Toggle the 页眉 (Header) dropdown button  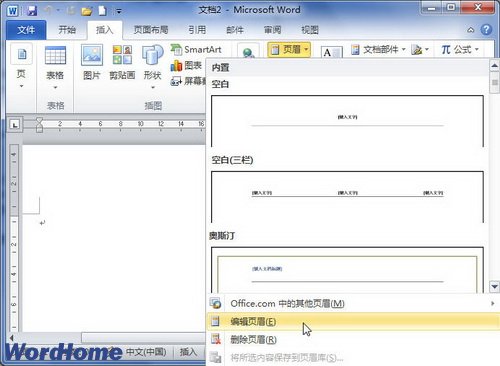click(289, 50)
